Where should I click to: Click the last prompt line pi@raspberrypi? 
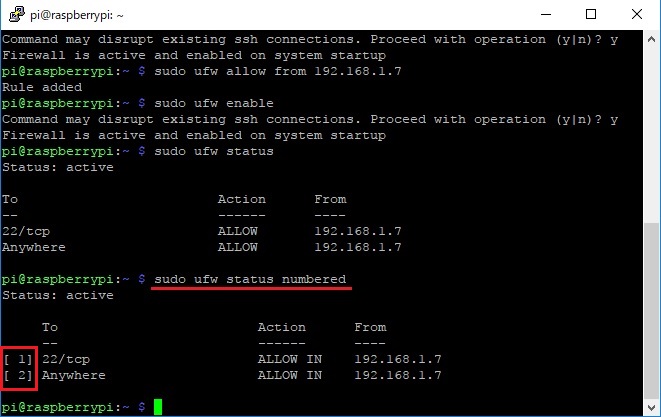pyautogui.click(x=74, y=407)
